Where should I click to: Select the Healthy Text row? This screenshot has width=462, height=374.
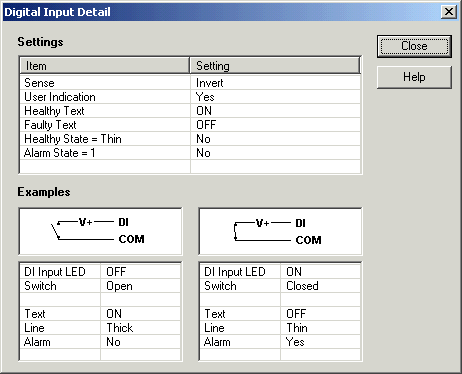click(x=190, y=111)
